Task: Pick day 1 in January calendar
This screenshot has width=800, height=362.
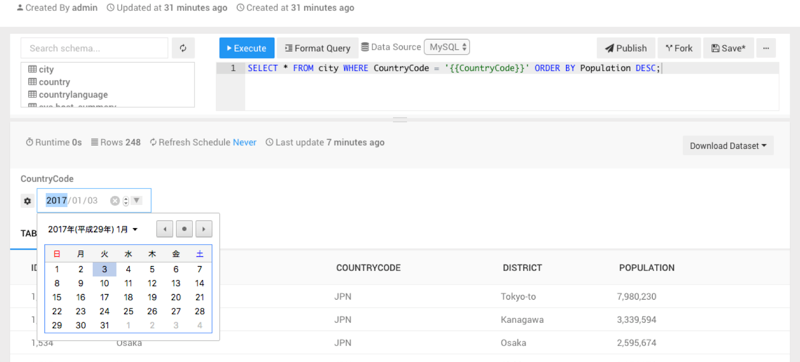Action: 57,269
